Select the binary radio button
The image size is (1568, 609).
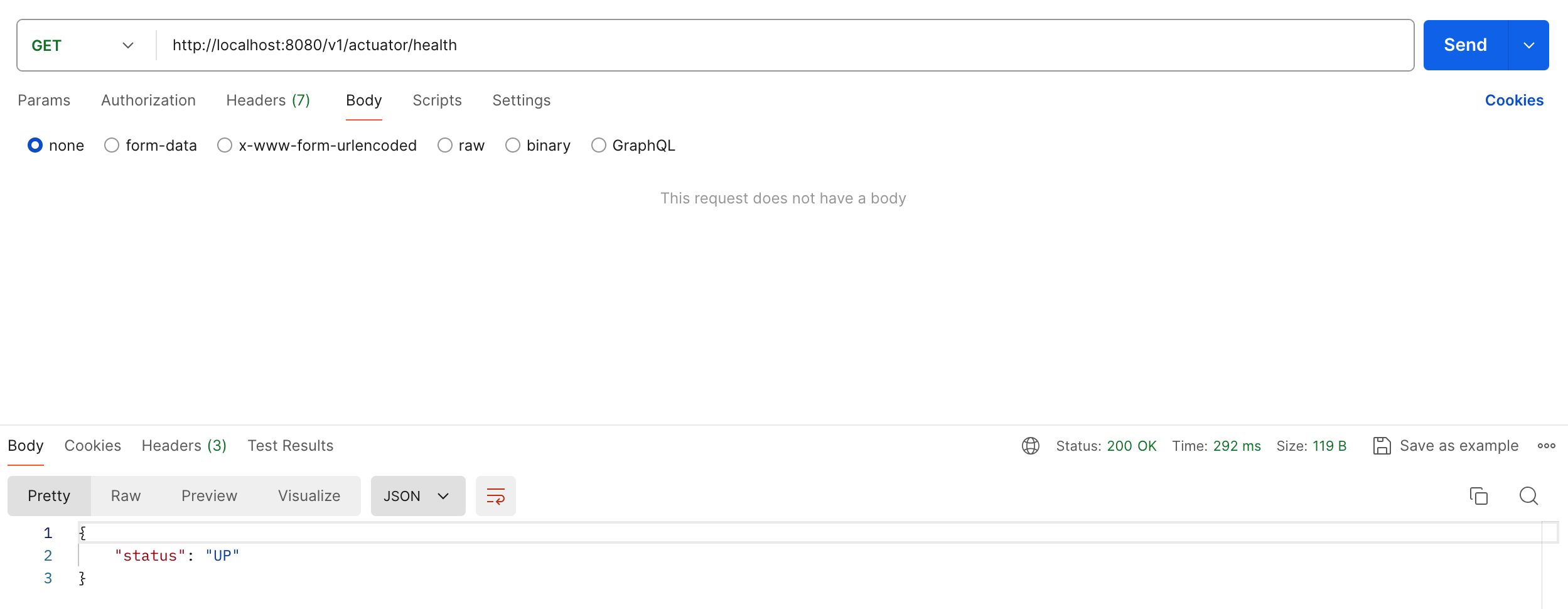[513, 146]
